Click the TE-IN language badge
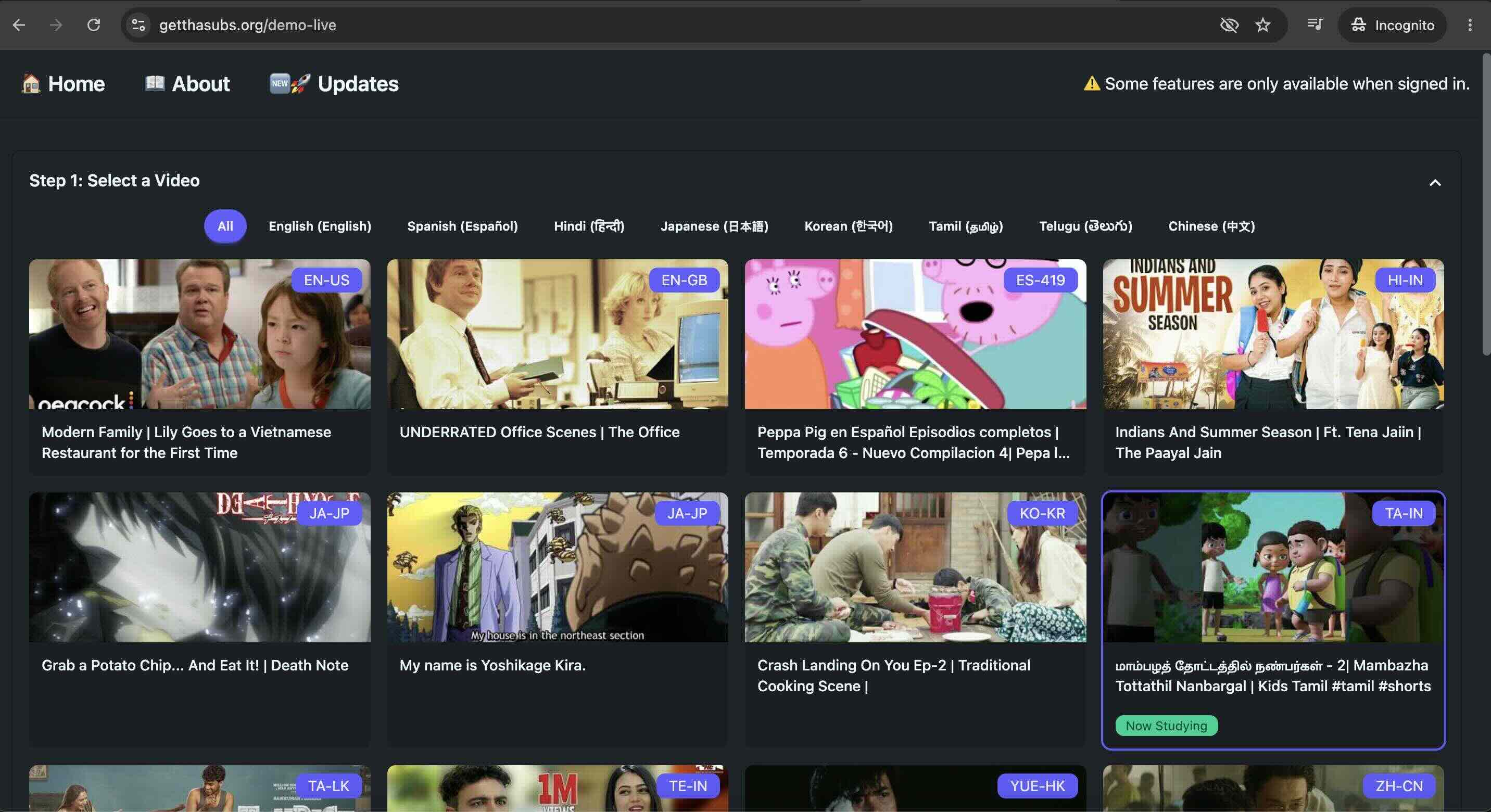Viewport: 1491px width, 812px height. 688,786
